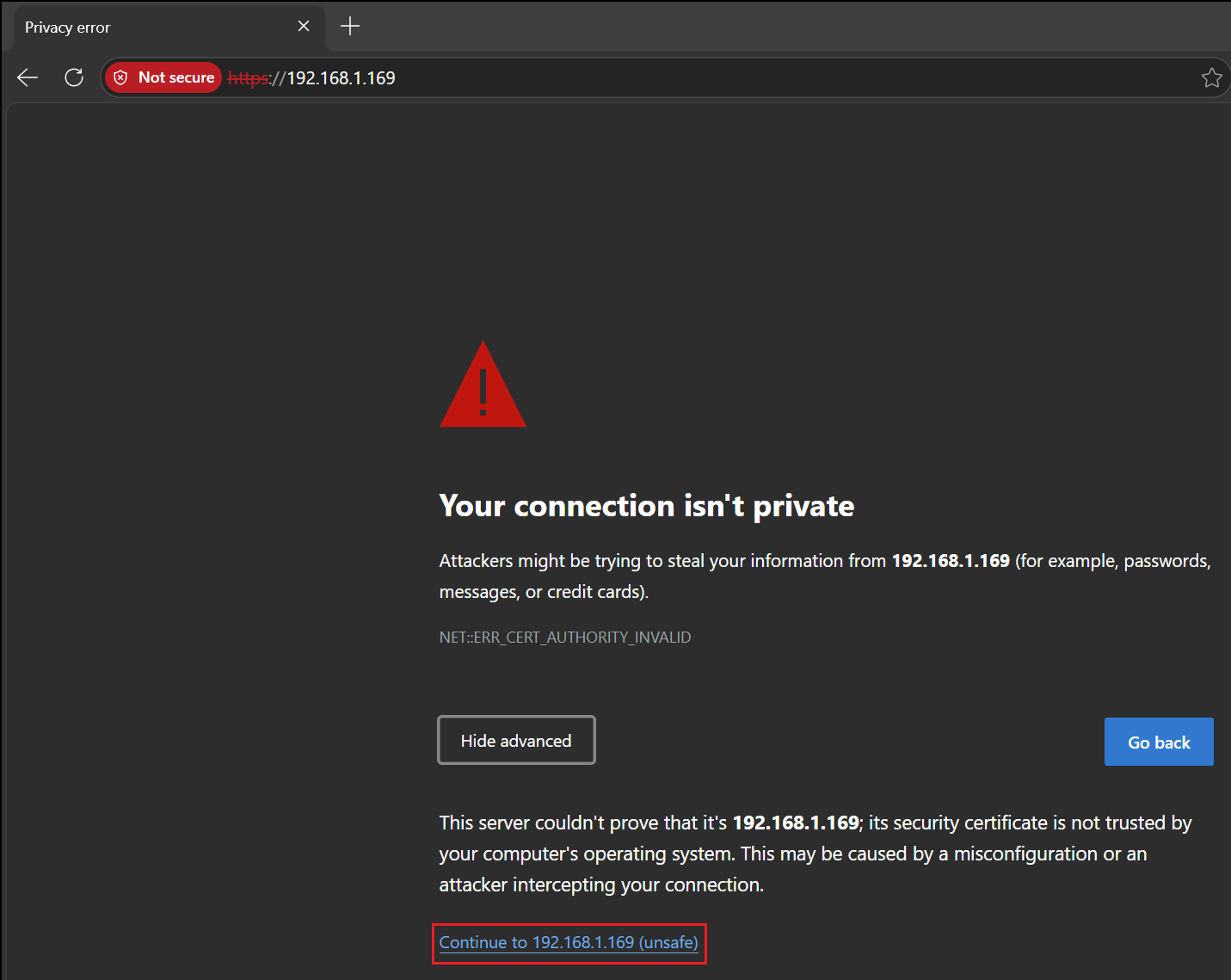This screenshot has width=1231, height=980.
Task: Open a new tab with the plus icon
Action: 350,27
